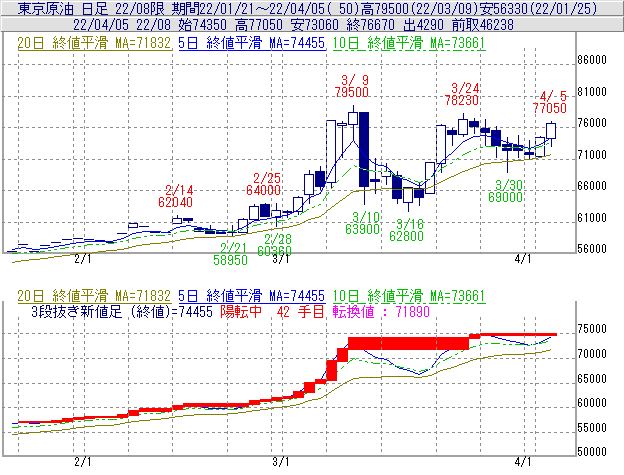Click the 75000 axis label on lower chart
This screenshot has height=475, width=624.
592,329
